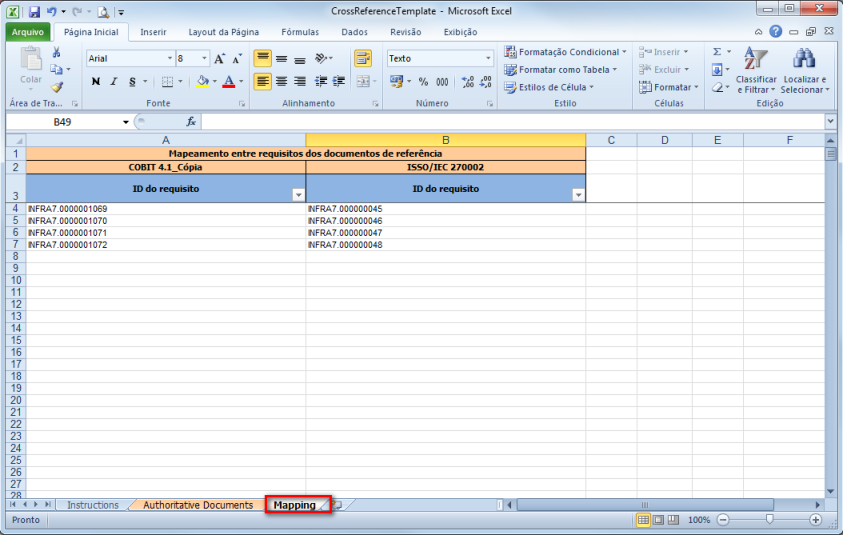
Task: Switch to the Inserir ribbon tab
Action: click(x=153, y=32)
